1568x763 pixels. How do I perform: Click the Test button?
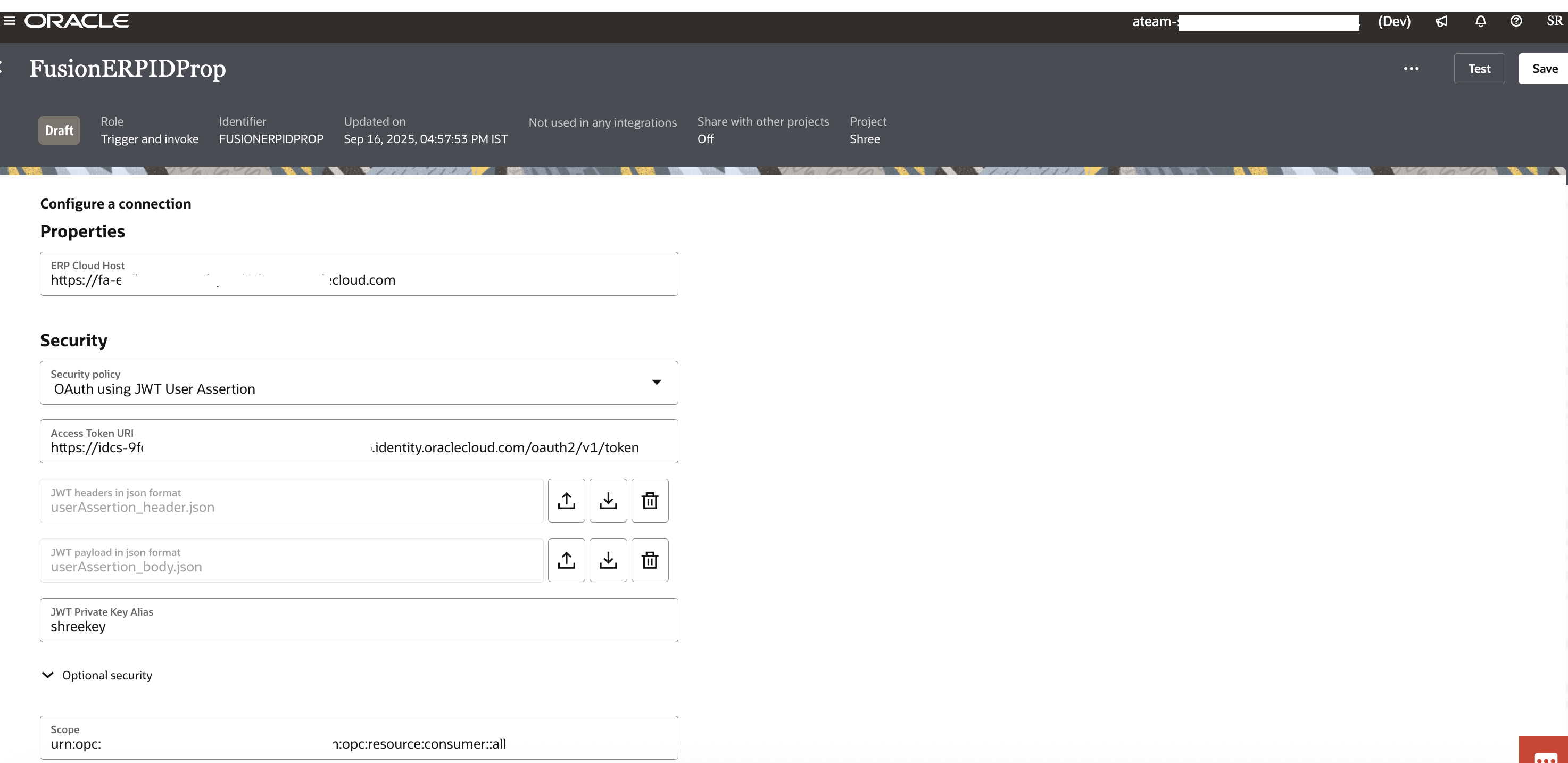[x=1479, y=69]
